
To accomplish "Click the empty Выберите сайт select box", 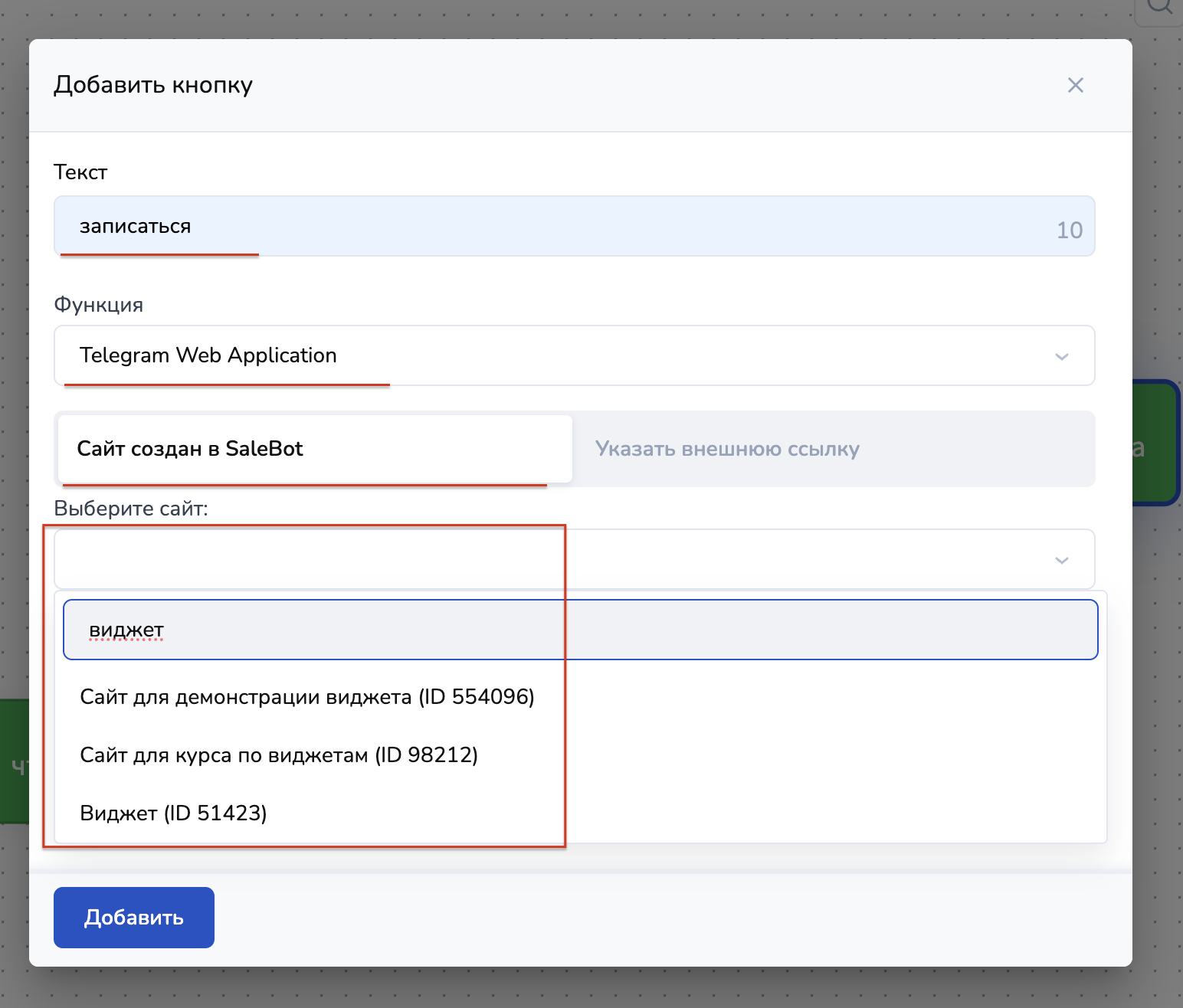I will click(x=536, y=559).
